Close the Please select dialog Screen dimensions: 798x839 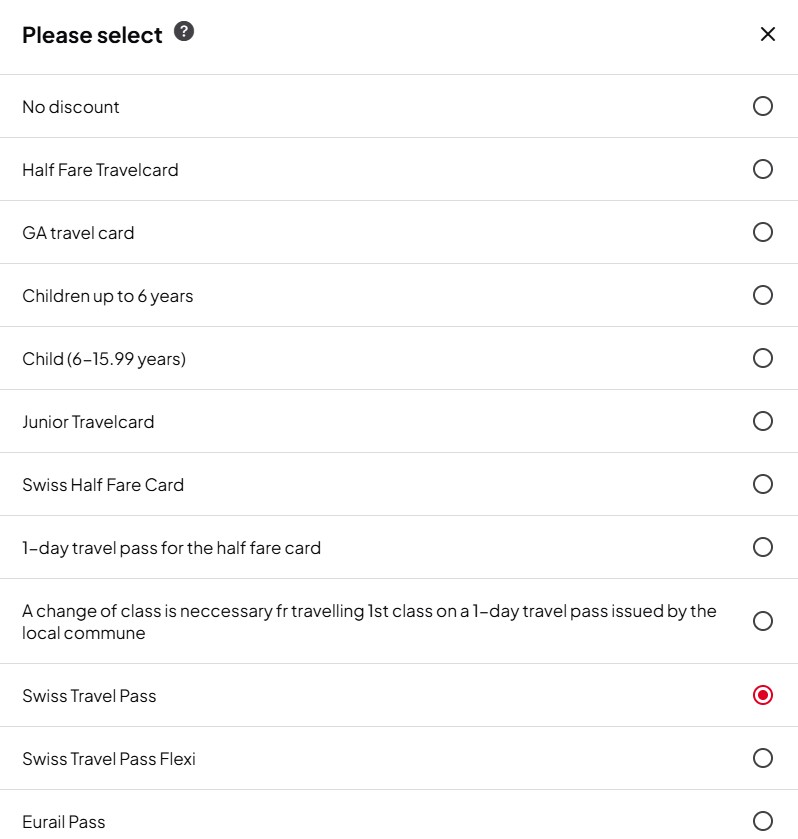pyautogui.click(x=767, y=34)
